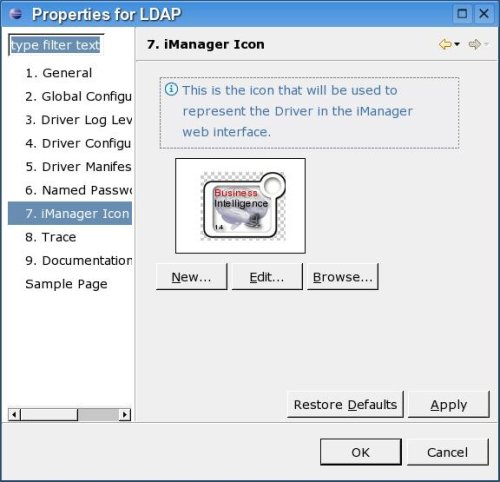Viewport: 500px width, 482px height.
Task: Open the 1. General page
Action: pyautogui.click(x=59, y=73)
